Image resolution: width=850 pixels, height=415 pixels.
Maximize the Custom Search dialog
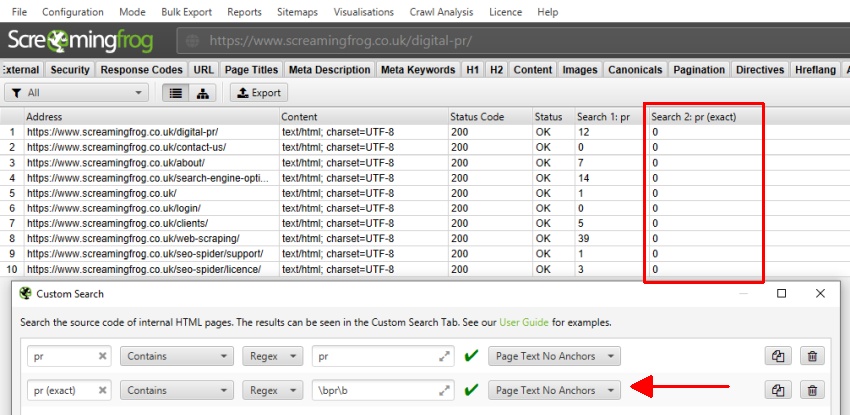pos(781,293)
